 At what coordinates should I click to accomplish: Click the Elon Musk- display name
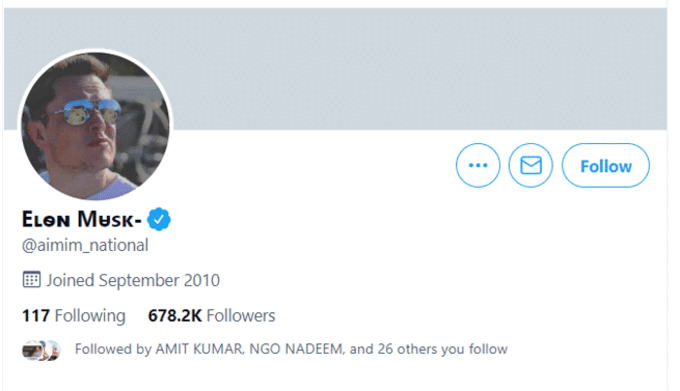coord(82,219)
